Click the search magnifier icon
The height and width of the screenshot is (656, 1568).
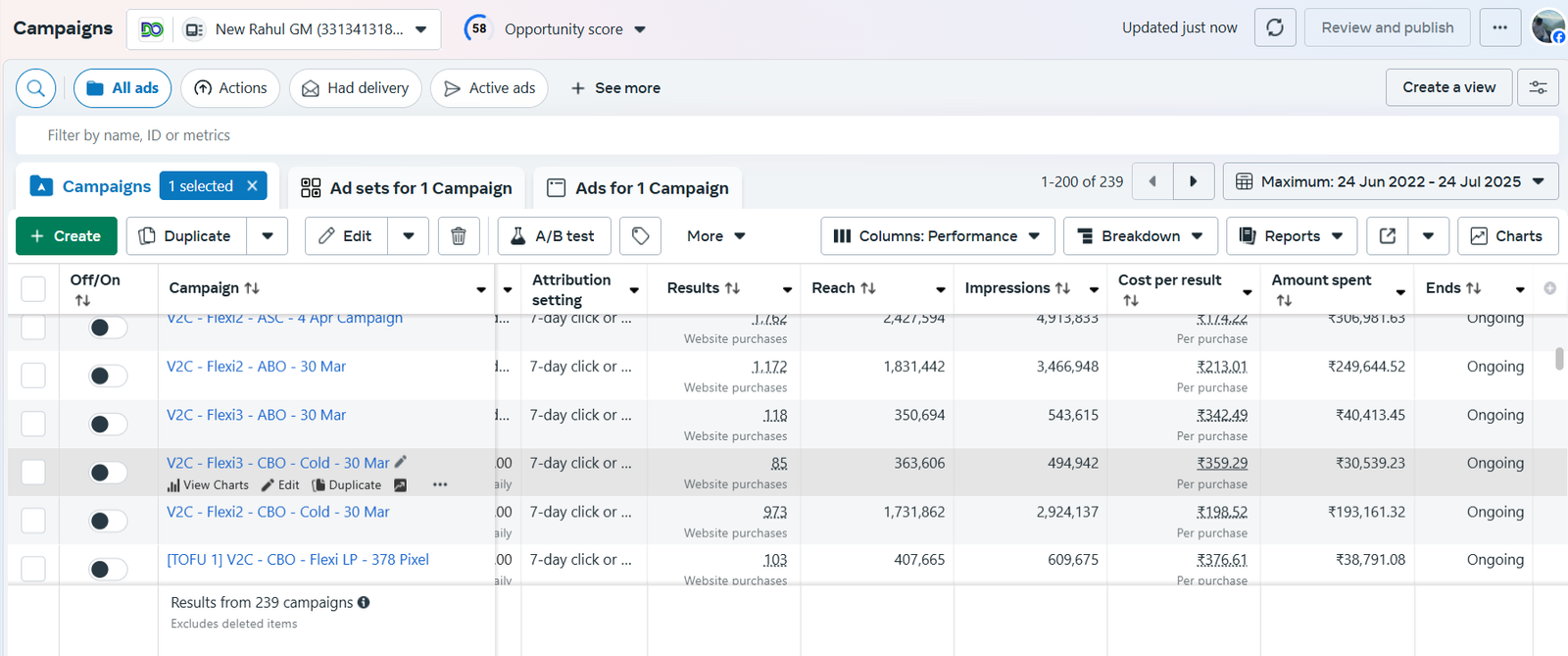tap(35, 88)
